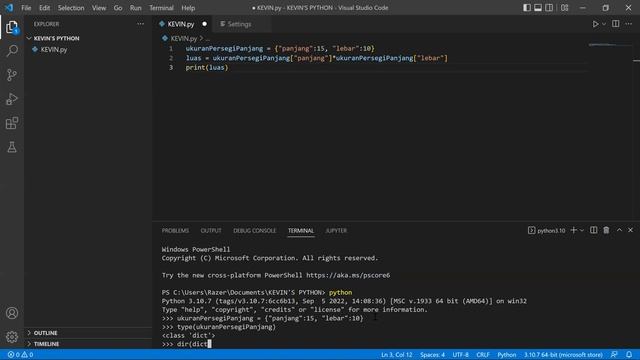Open Run and Debug view icon
640x360 pixels.
tap(12, 99)
